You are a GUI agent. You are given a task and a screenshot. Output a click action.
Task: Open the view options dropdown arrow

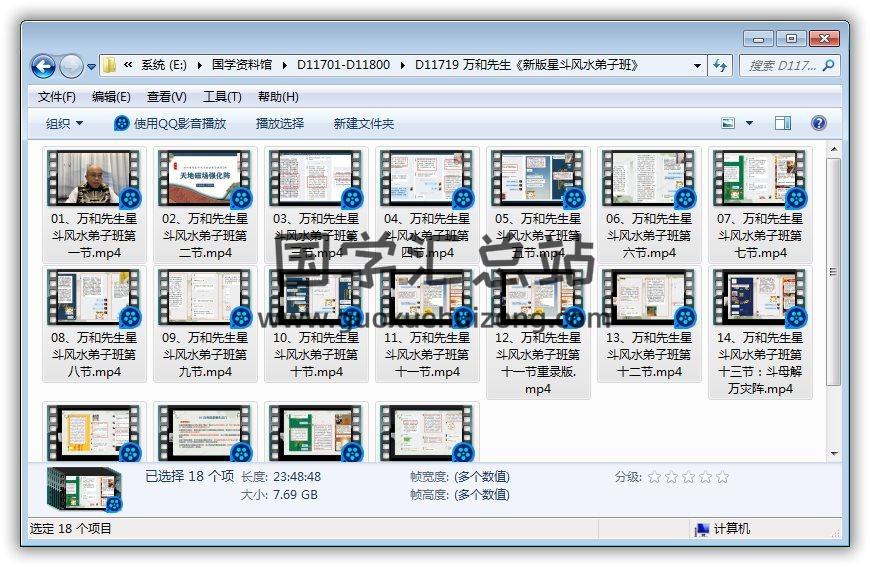[749, 123]
